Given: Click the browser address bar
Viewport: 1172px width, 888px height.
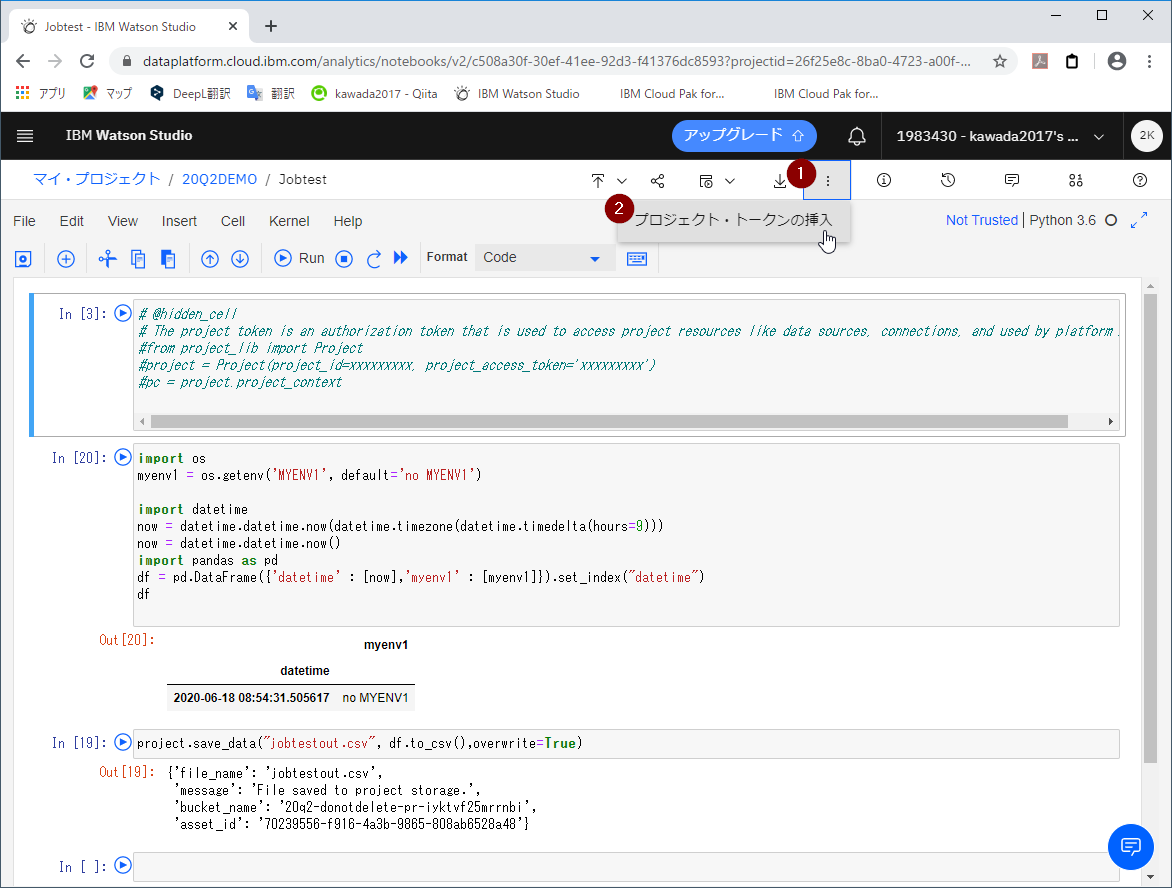Looking at the screenshot, I should point(557,61).
